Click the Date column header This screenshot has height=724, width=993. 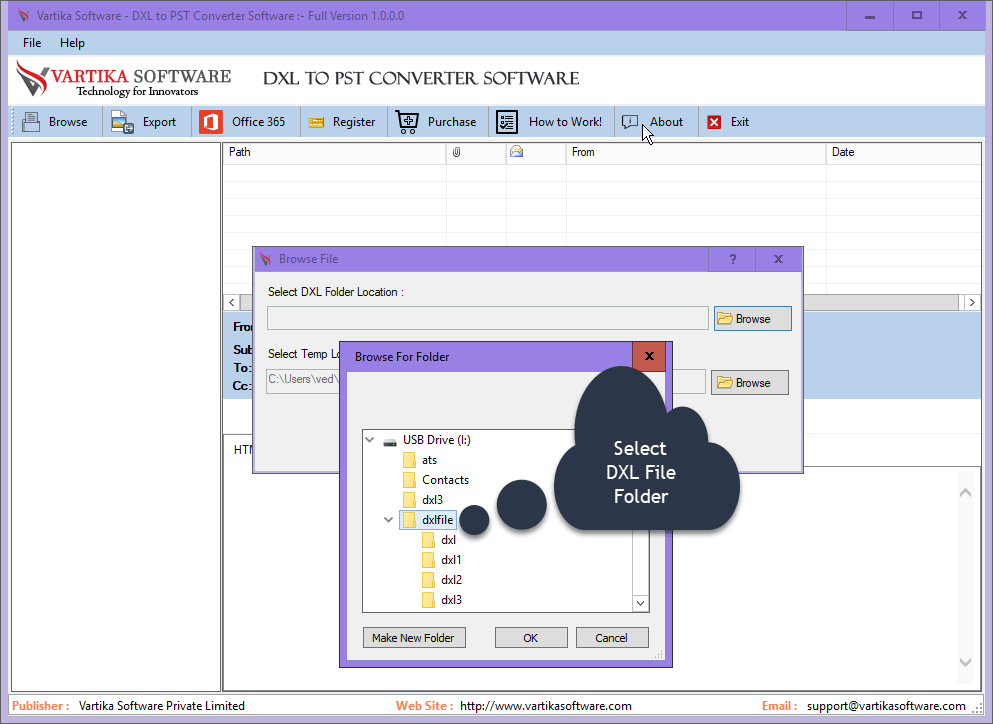click(903, 152)
